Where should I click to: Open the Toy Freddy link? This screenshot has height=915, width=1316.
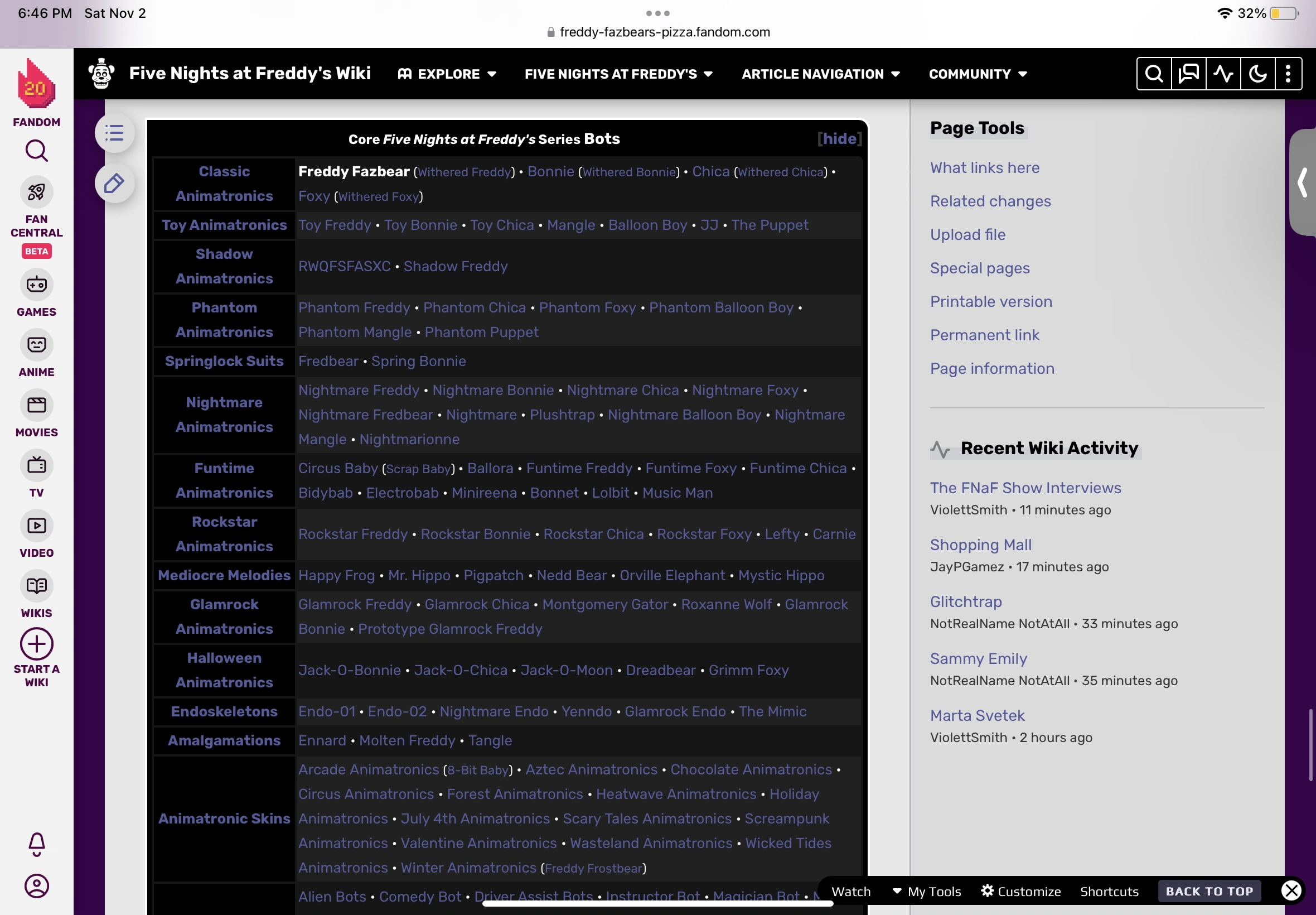(335, 225)
